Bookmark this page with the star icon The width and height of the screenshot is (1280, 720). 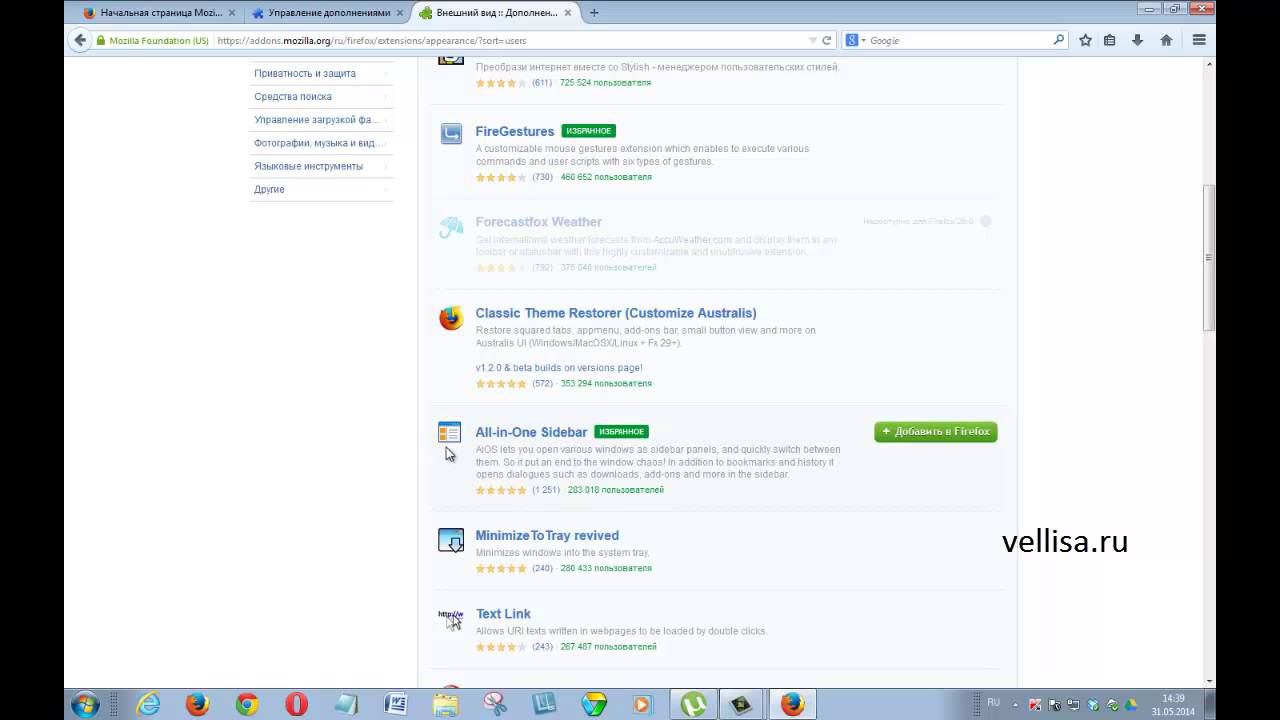1085,40
